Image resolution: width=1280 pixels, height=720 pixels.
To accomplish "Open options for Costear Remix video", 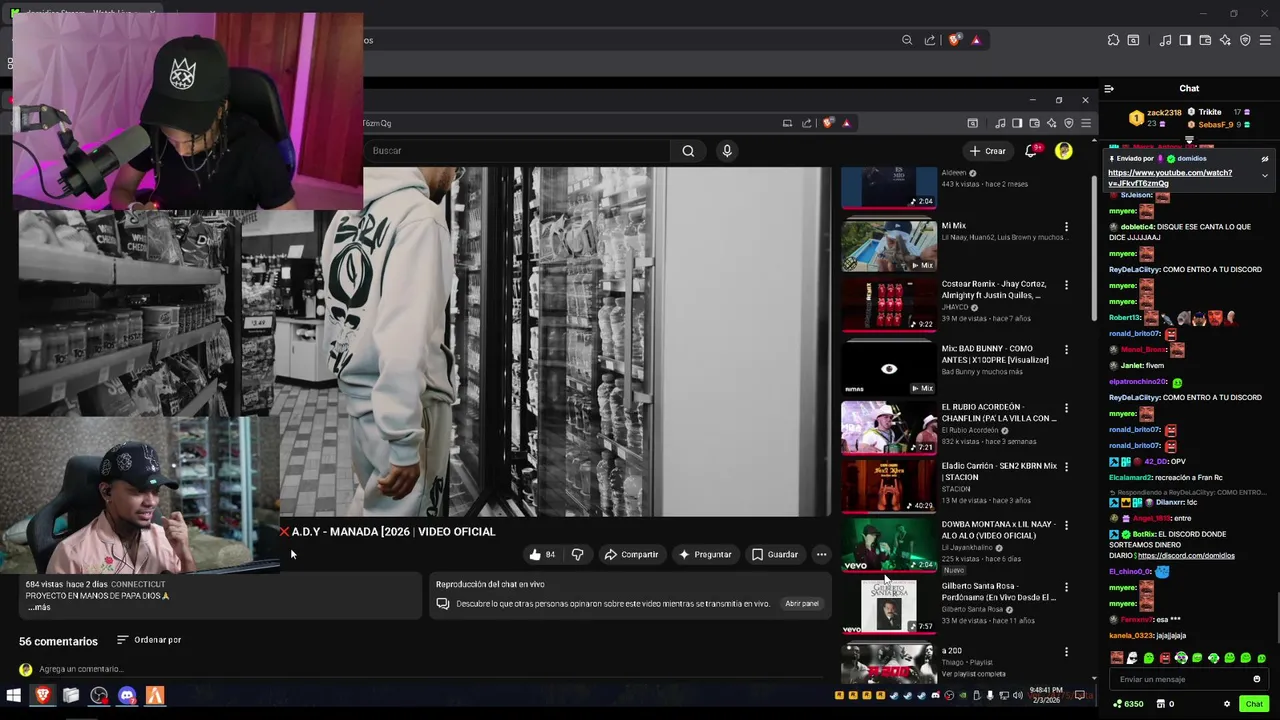I will click(x=1066, y=285).
